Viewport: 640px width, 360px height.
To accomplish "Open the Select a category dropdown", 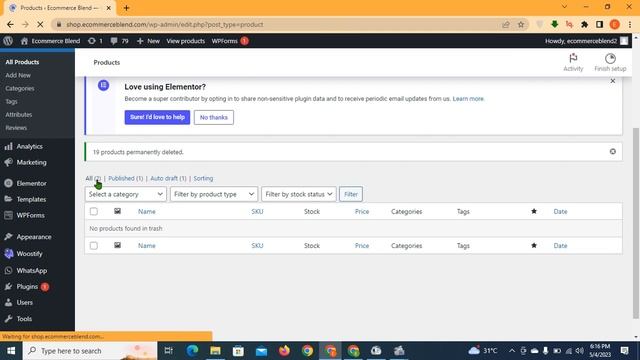I will pos(126,194).
